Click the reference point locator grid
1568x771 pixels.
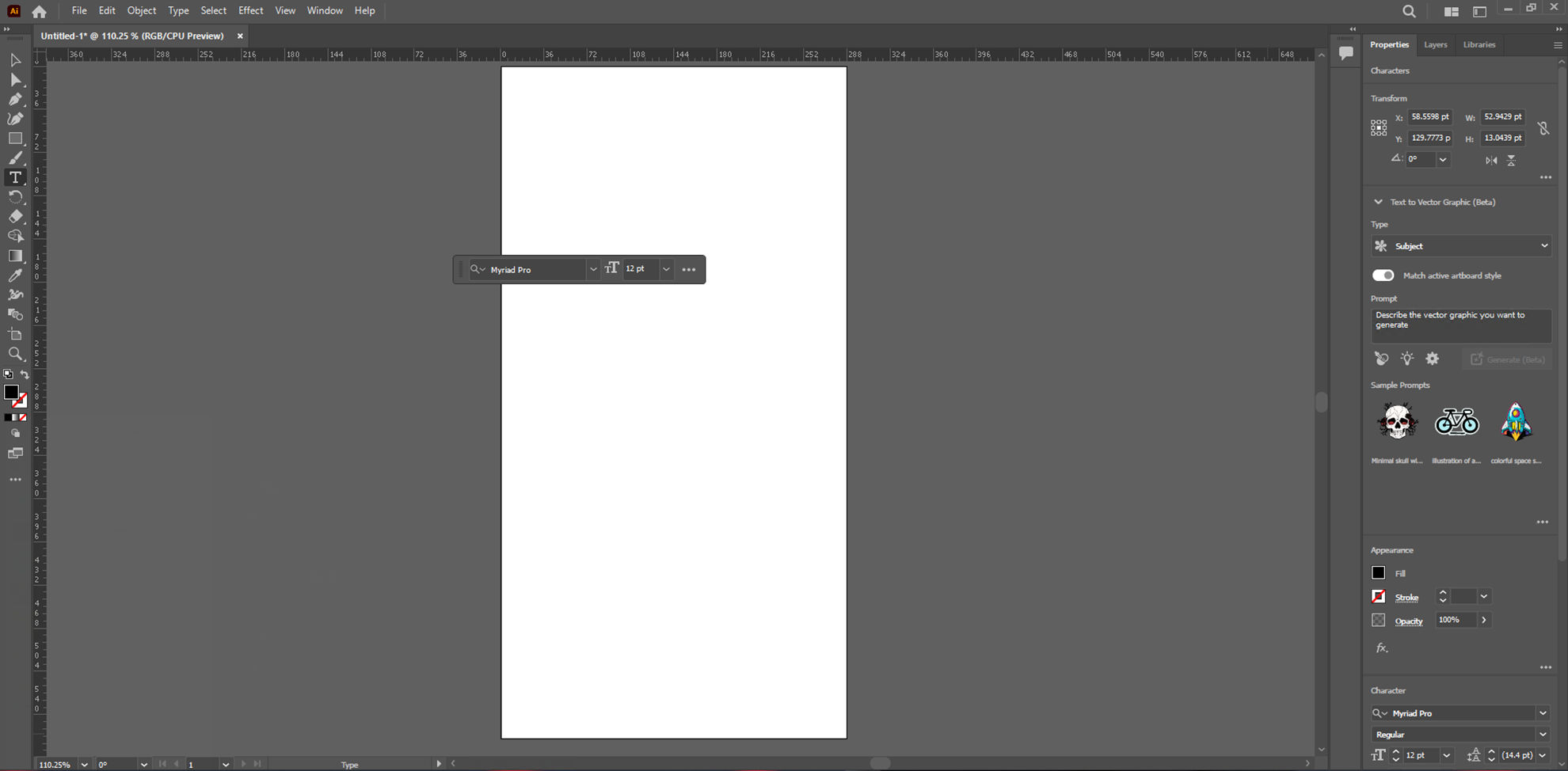(x=1379, y=127)
